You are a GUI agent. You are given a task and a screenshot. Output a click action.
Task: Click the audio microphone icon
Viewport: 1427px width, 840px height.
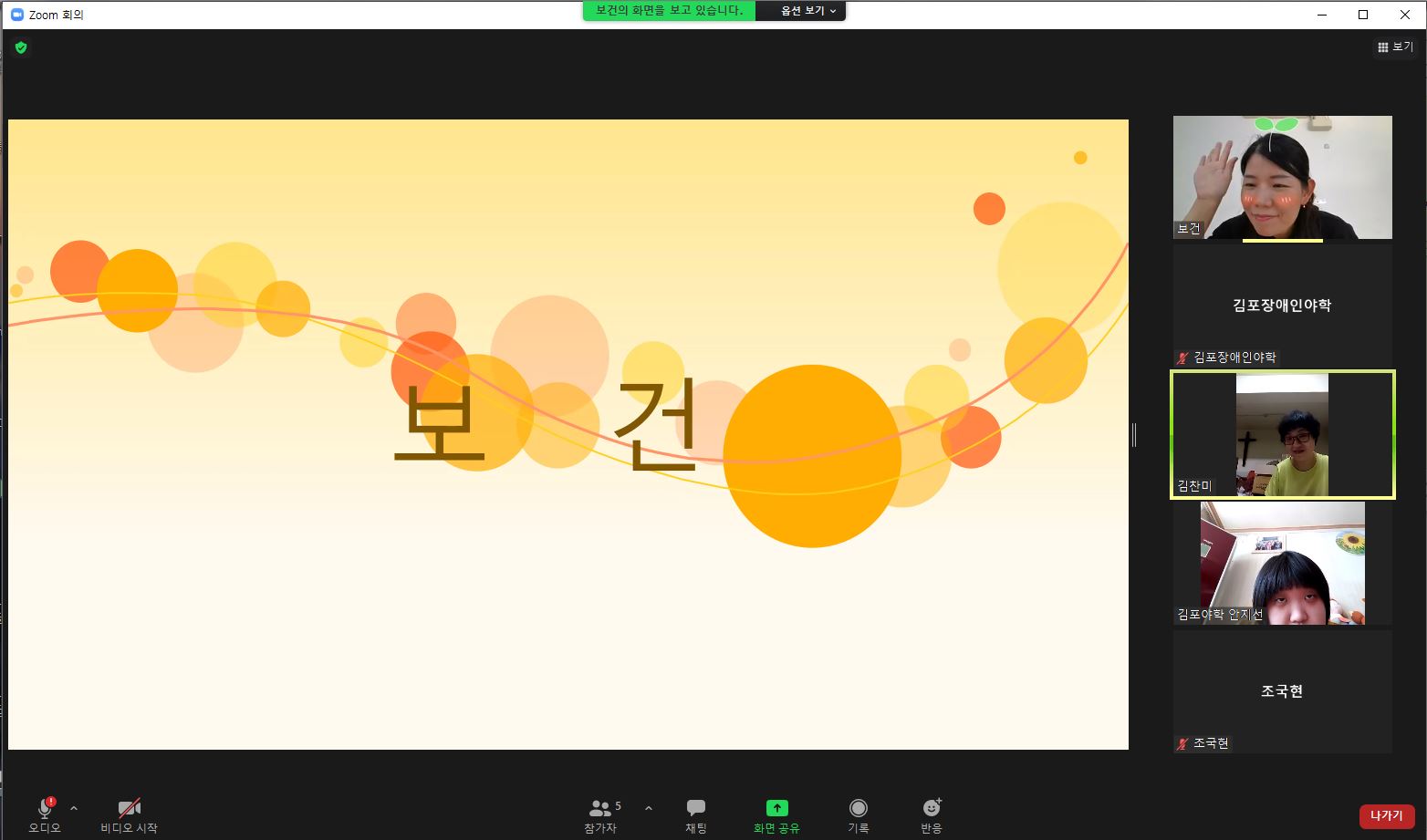[x=45, y=807]
